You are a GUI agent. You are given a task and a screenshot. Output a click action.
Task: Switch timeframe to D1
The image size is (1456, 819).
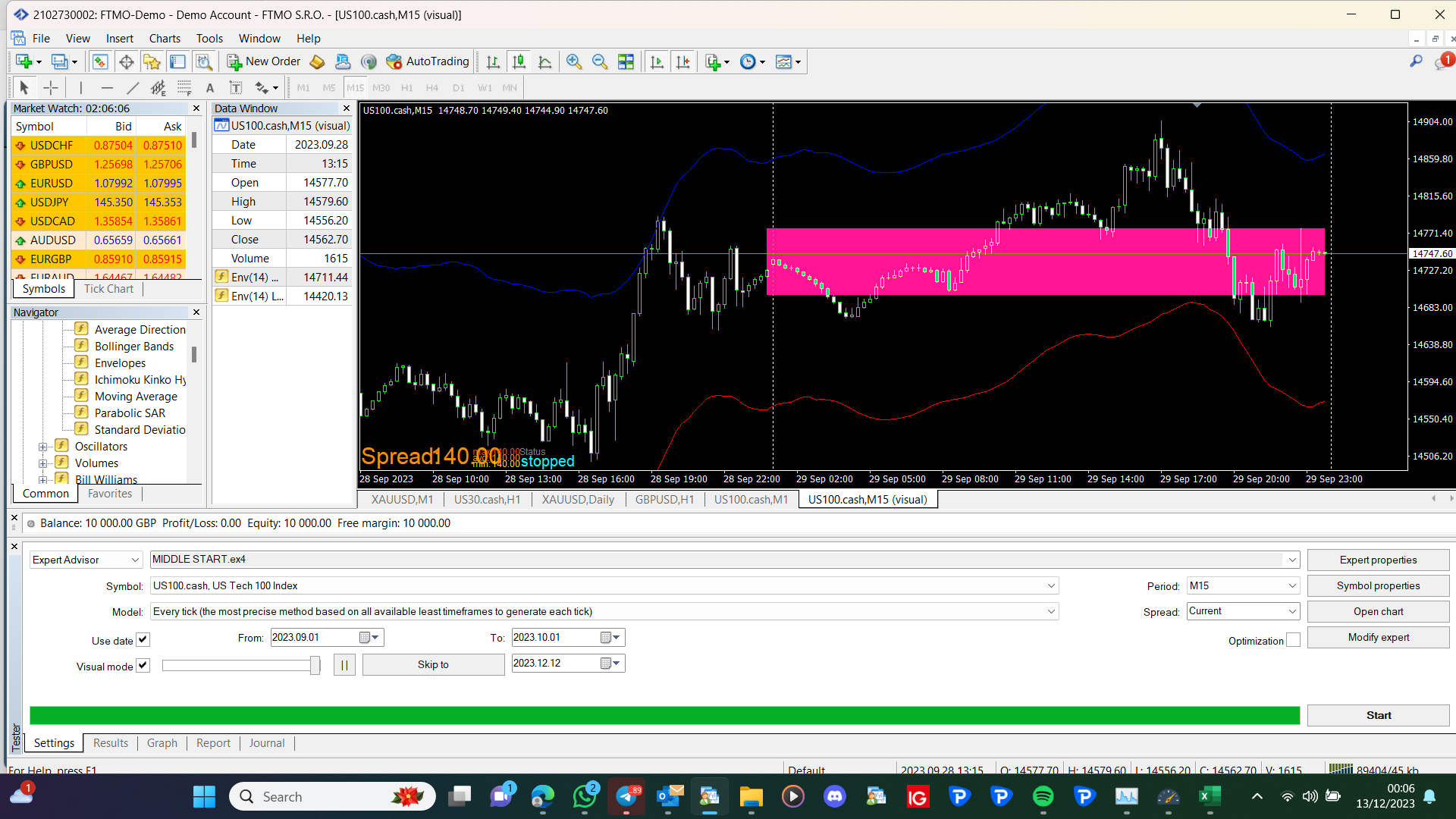pos(458,88)
